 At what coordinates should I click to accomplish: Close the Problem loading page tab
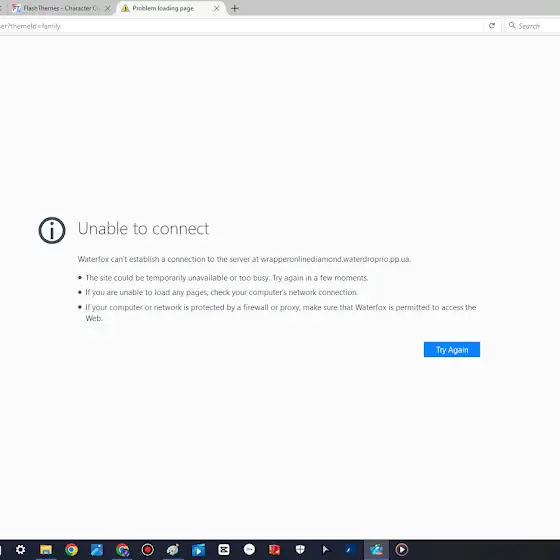click(216, 8)
